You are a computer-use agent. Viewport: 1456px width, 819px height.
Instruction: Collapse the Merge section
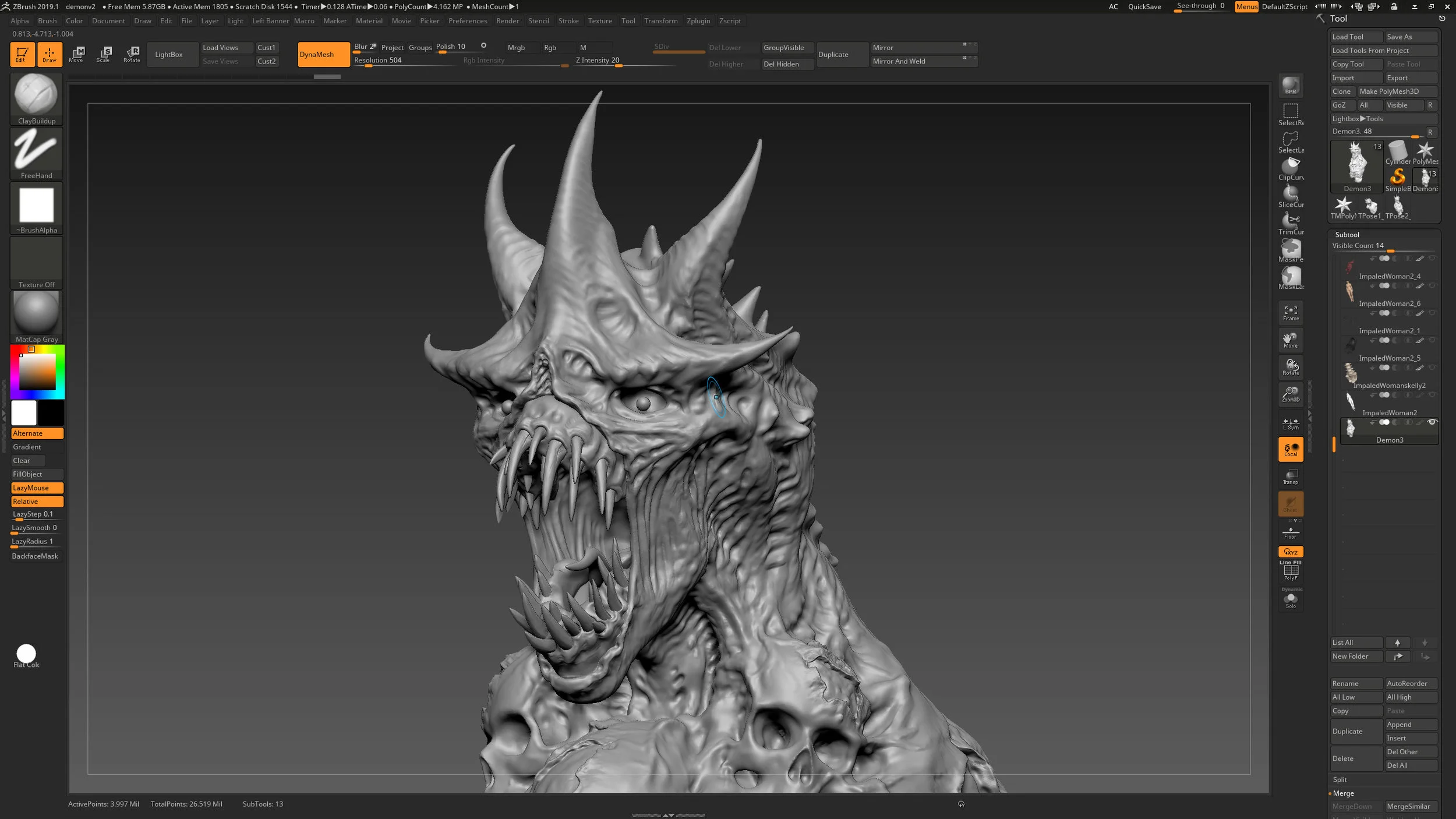(x=1343, y=793)
